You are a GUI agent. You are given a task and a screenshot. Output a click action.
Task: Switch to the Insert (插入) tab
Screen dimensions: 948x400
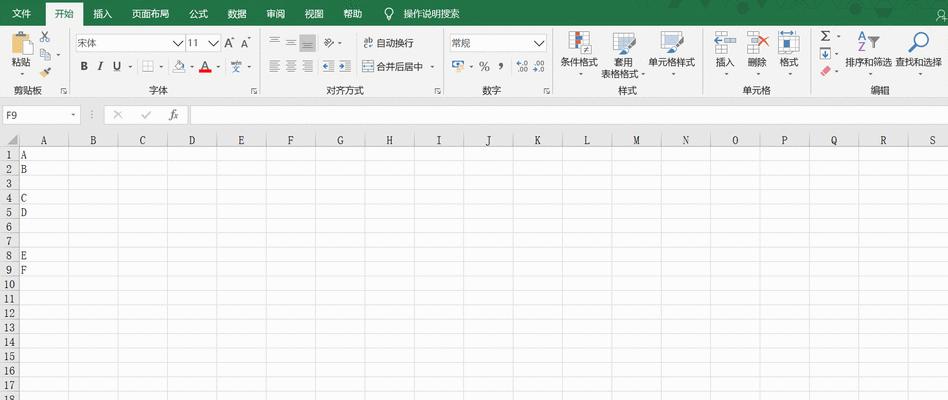pyautogui.click(x=103, y=13)
